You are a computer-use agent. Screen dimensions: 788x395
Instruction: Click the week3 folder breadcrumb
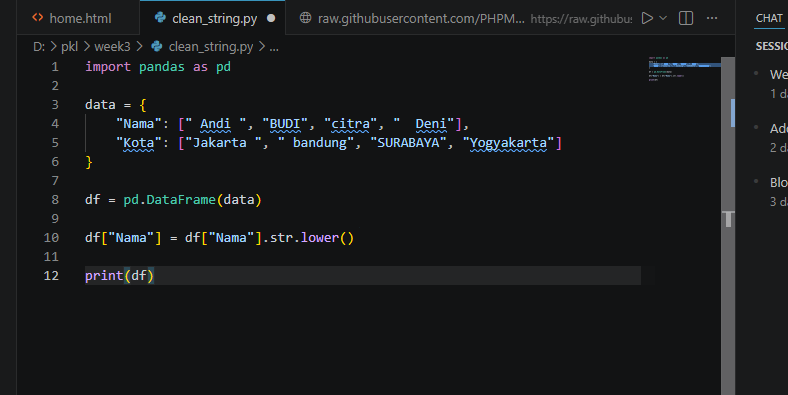pyautogui.click(x=112, y=47)
